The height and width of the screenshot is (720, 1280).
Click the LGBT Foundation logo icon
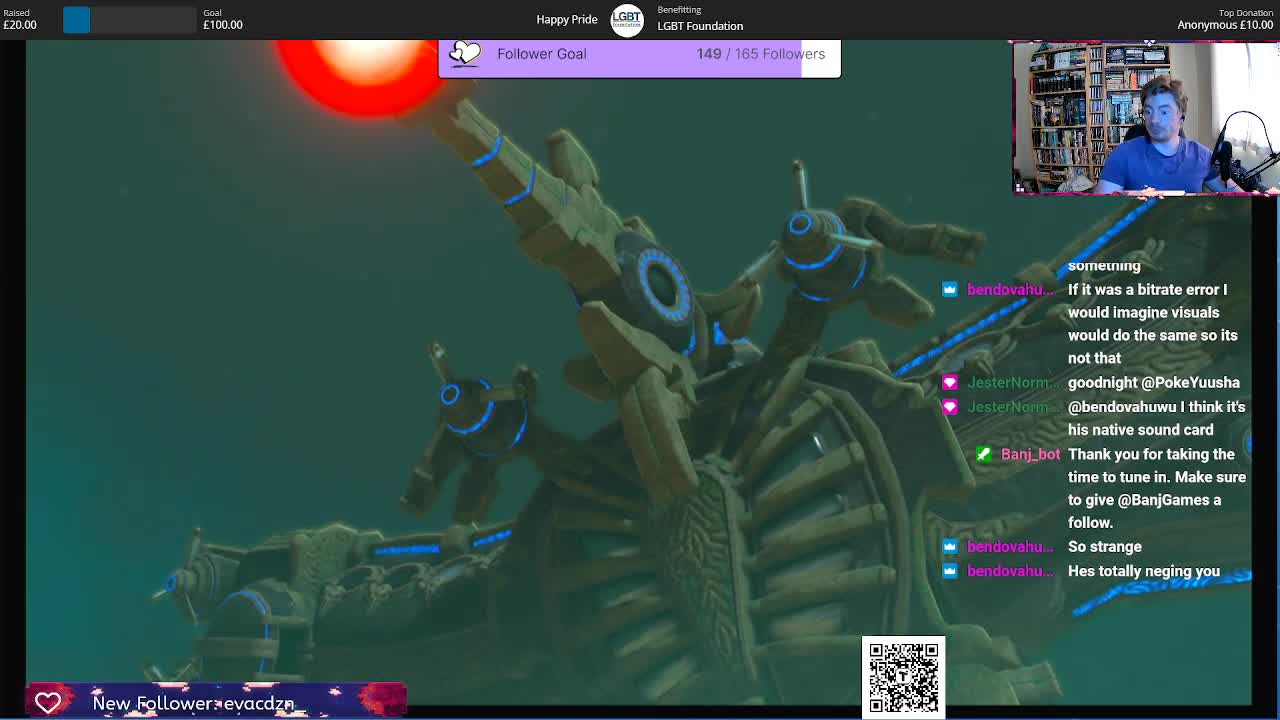tap(627, 20)
